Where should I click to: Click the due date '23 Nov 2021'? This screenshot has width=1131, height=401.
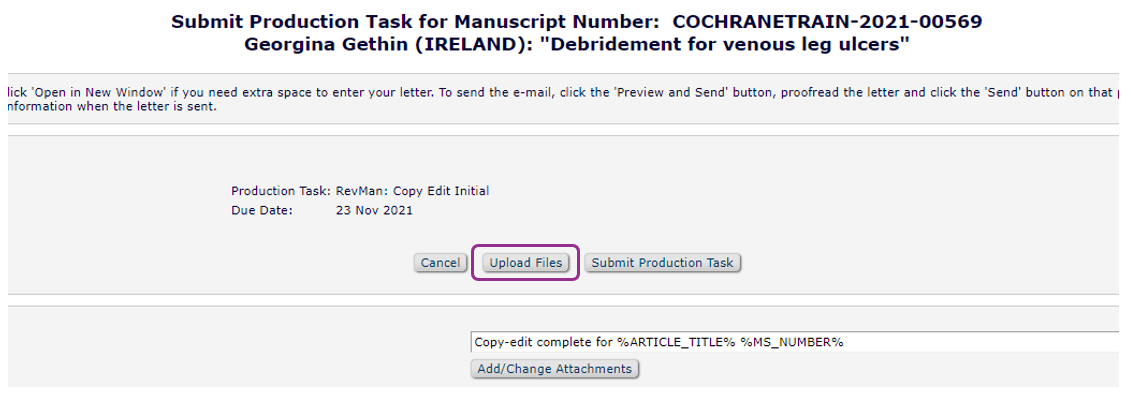(374, 210)
